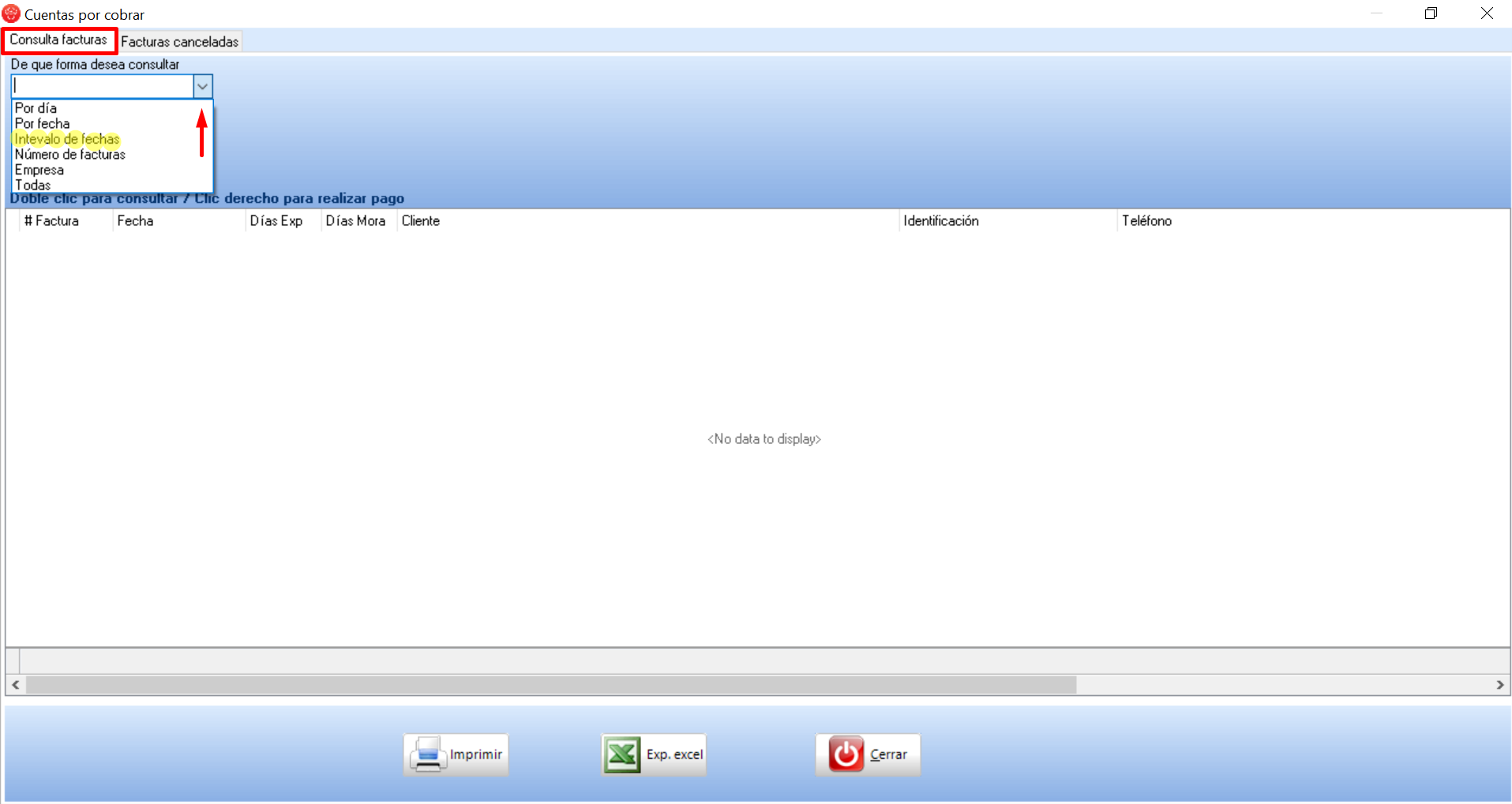Click the printer icon on Imprimir
Image resolution: width=1512 pixels, height=804 pixels.
pyautogui.click(x=427, y=754)
